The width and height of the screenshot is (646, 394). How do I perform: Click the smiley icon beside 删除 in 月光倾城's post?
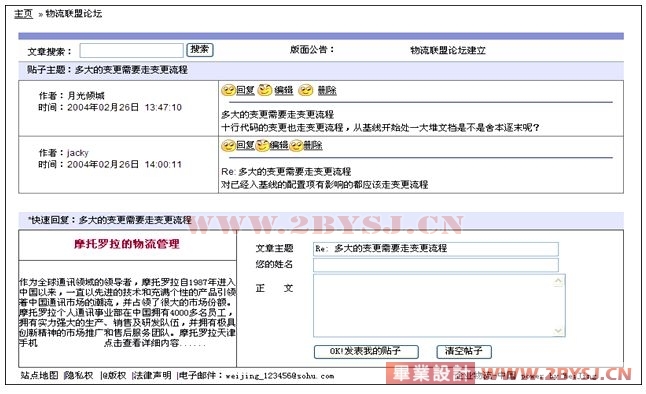tap(306, 90)
